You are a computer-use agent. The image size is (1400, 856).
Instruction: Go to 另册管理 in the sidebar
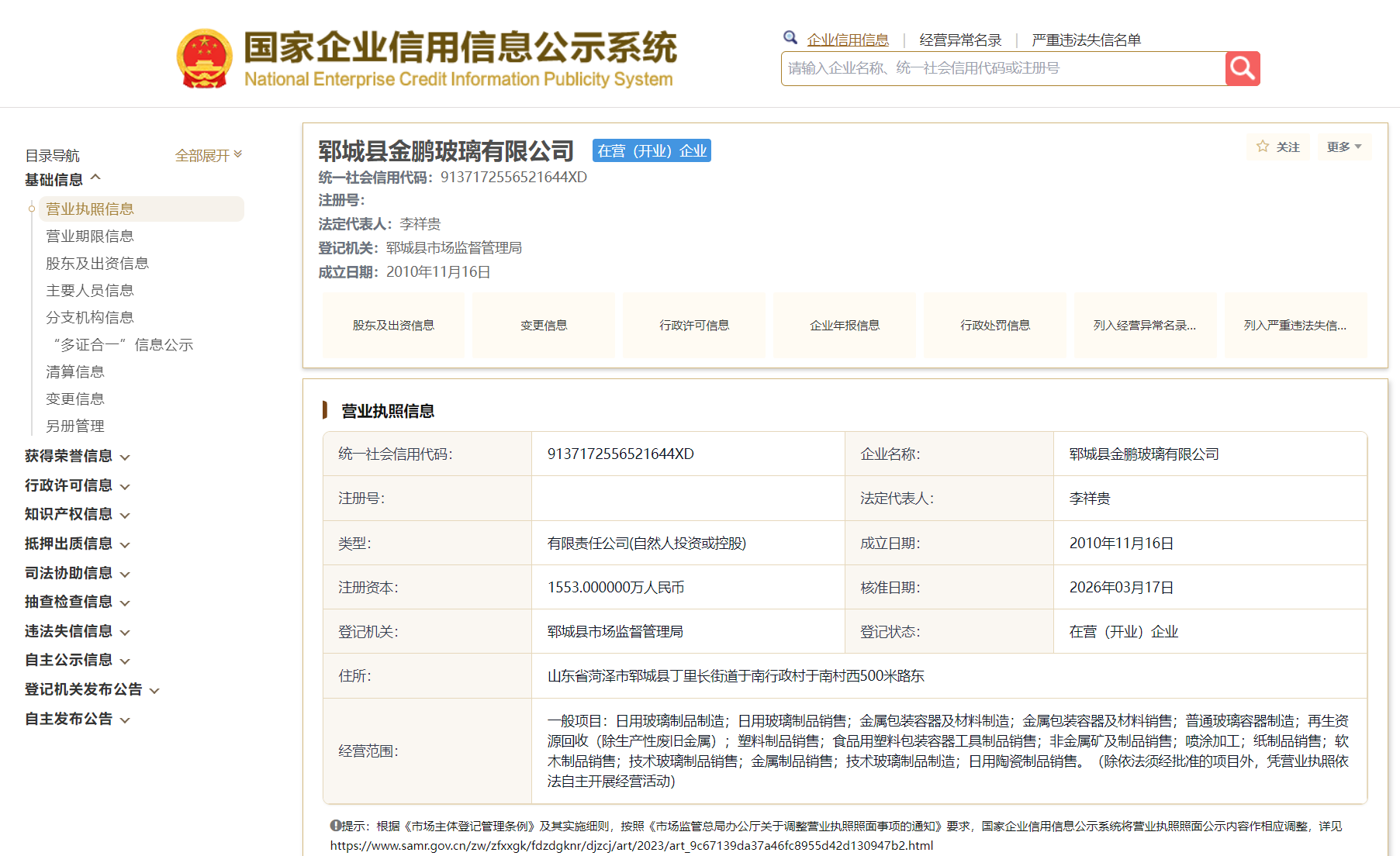pyautogui.click(x=75, y=426)
